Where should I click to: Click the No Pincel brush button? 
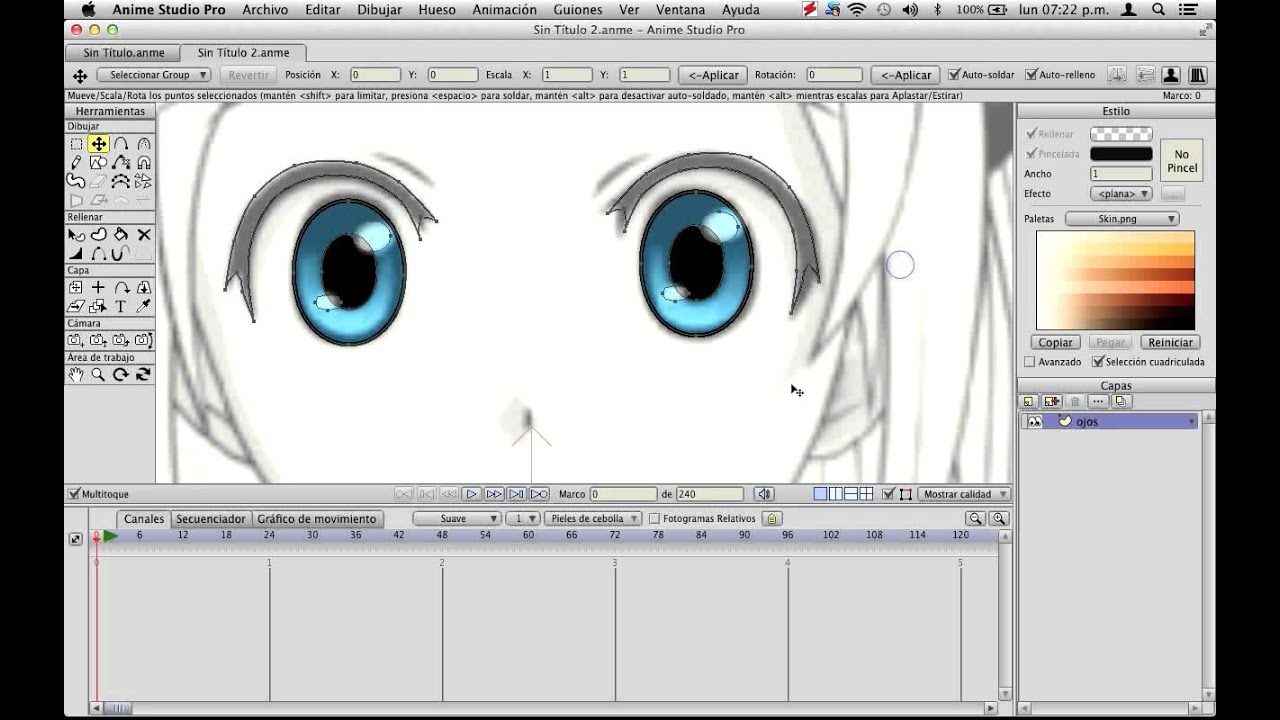click(x=1181, y=161)
